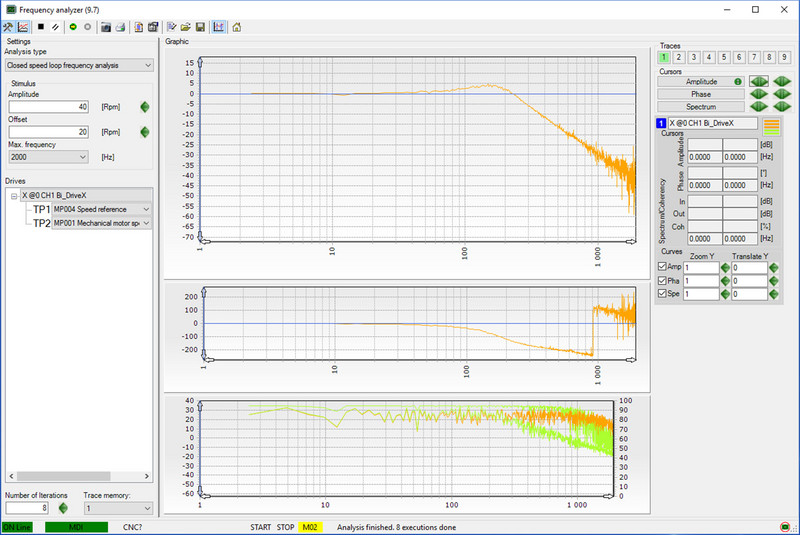The image size is (800, 535).
Task: Click the camera capture icon in toolbar
Action: (x=105, y=27)
